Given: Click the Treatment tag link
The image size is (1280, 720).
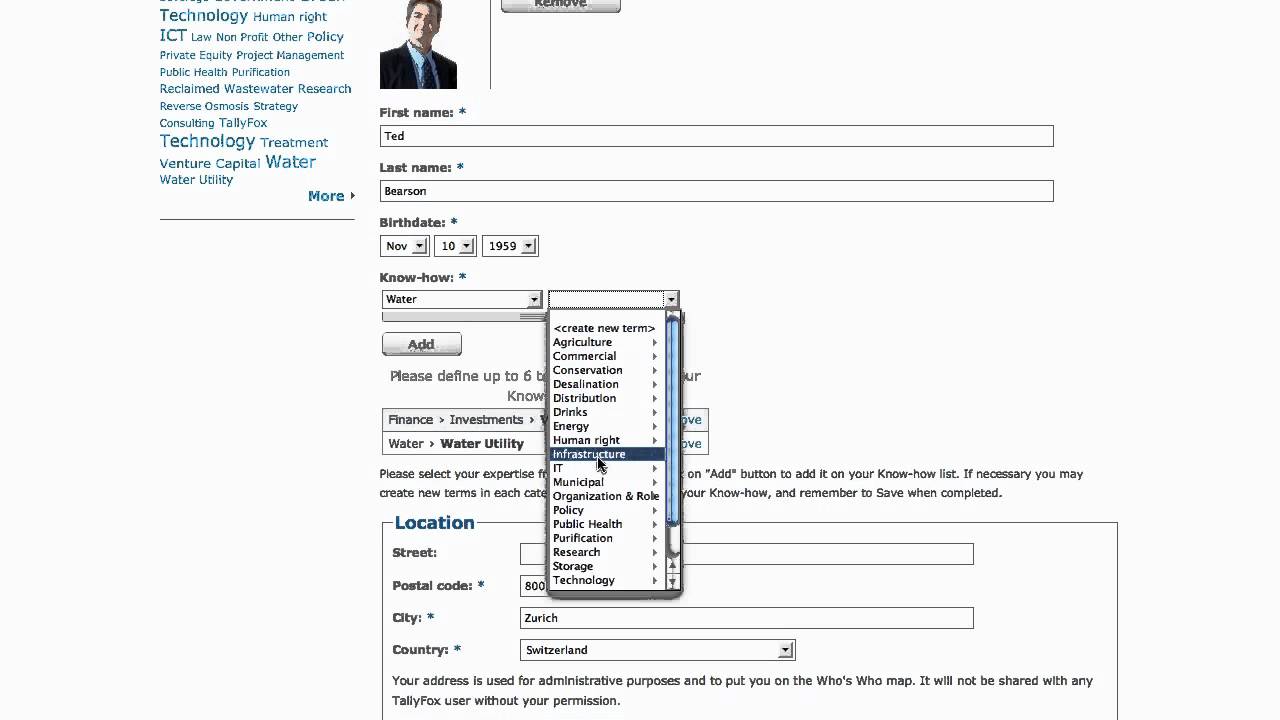Looking at the screenshot, I should click(294, 143).
